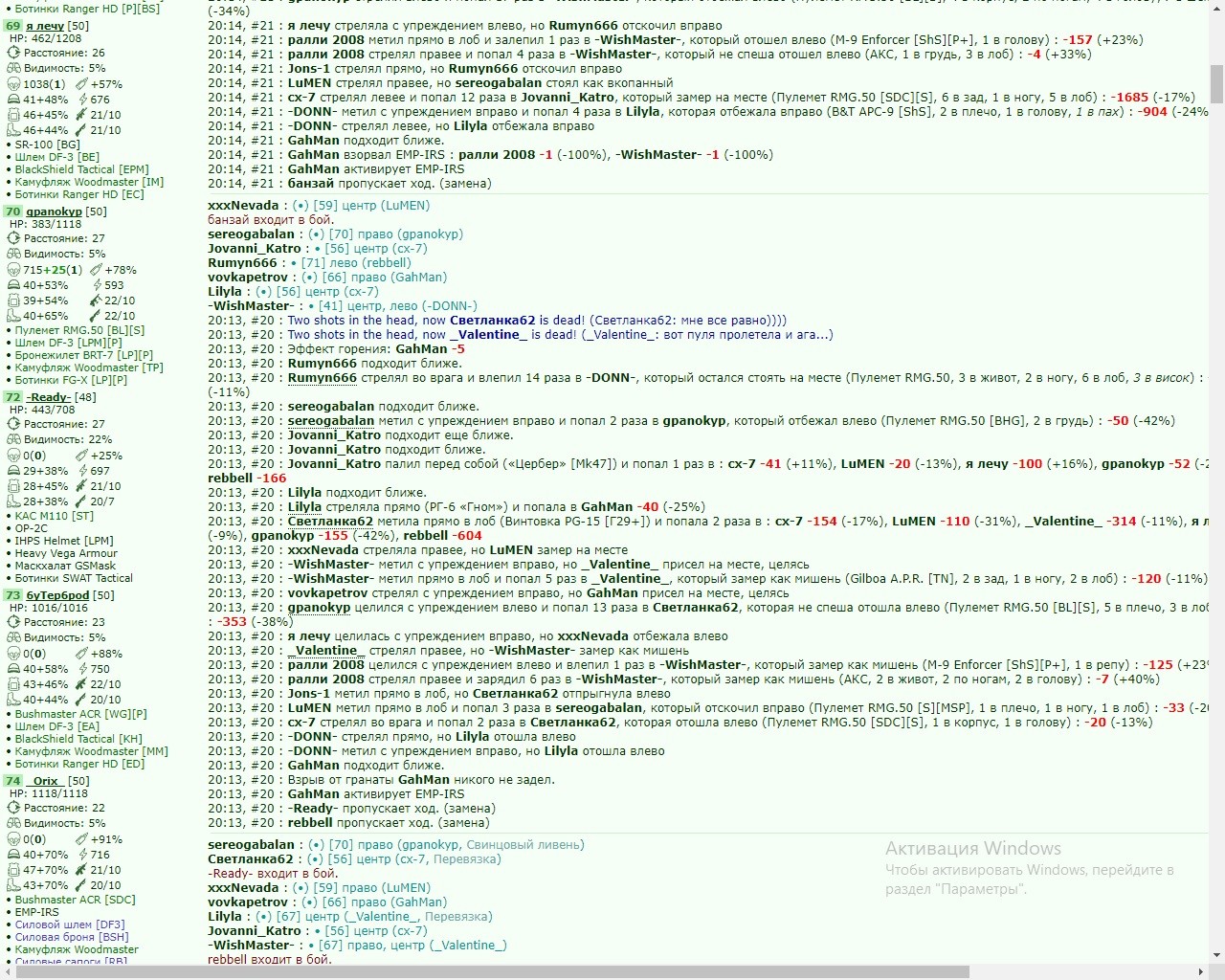The image size is (1225, 980).
Task: Click the boots armor icon showing 40+65%
Action: click(x=13, y=316)
